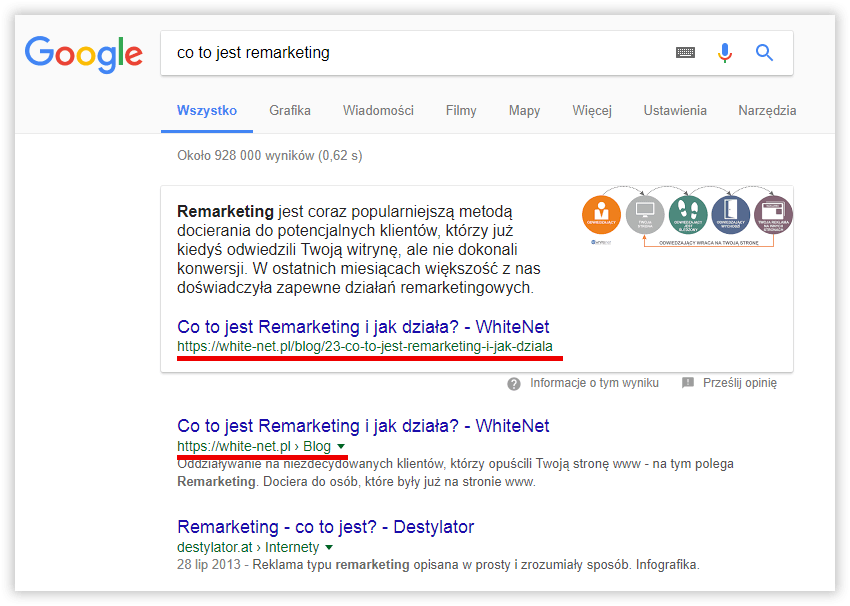
Task: Open featured snippet title link WhiteNet
Action: point(363,327)
